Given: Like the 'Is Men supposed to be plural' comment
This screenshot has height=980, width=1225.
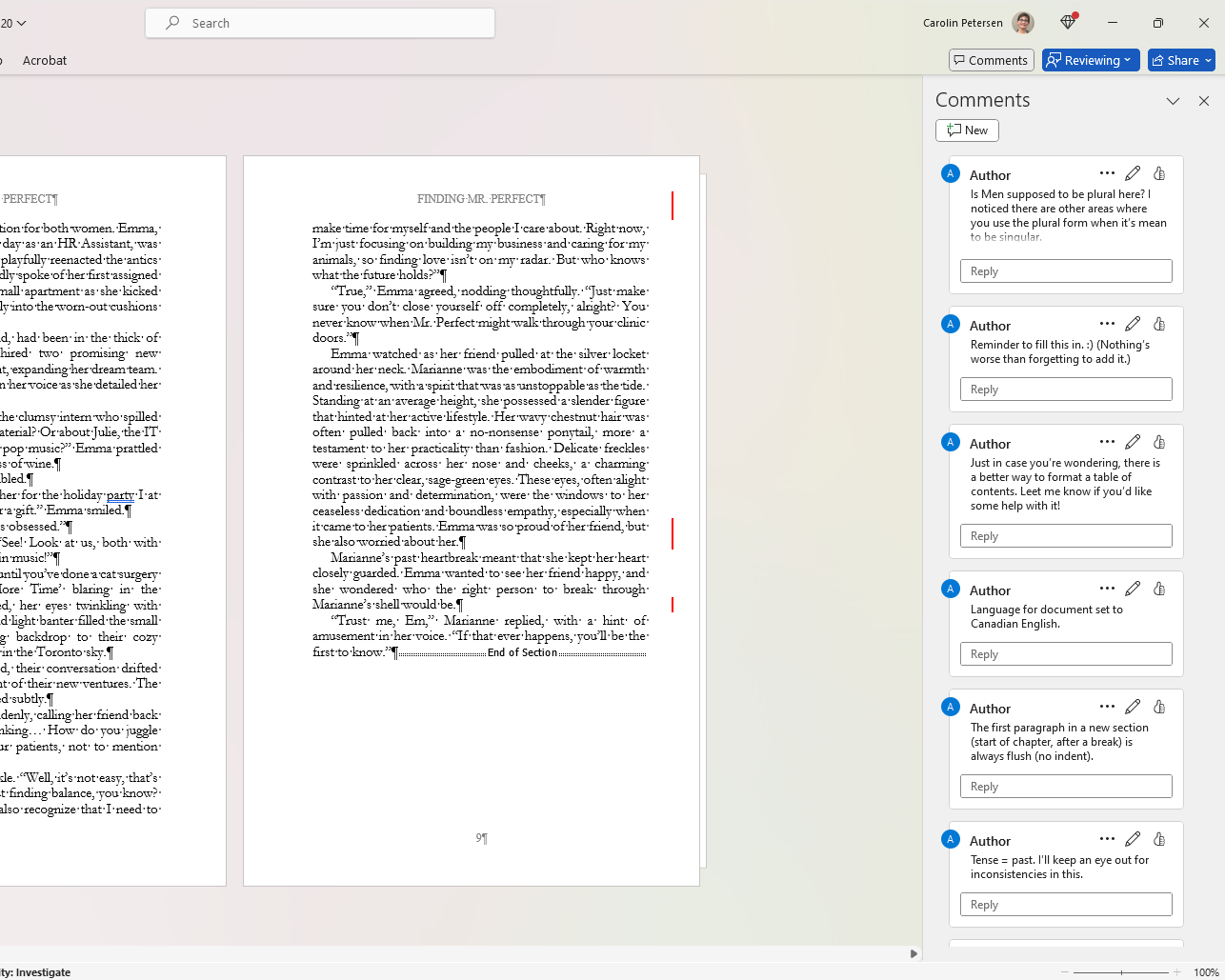Looking at the screenshot, I should point(1159,173).
